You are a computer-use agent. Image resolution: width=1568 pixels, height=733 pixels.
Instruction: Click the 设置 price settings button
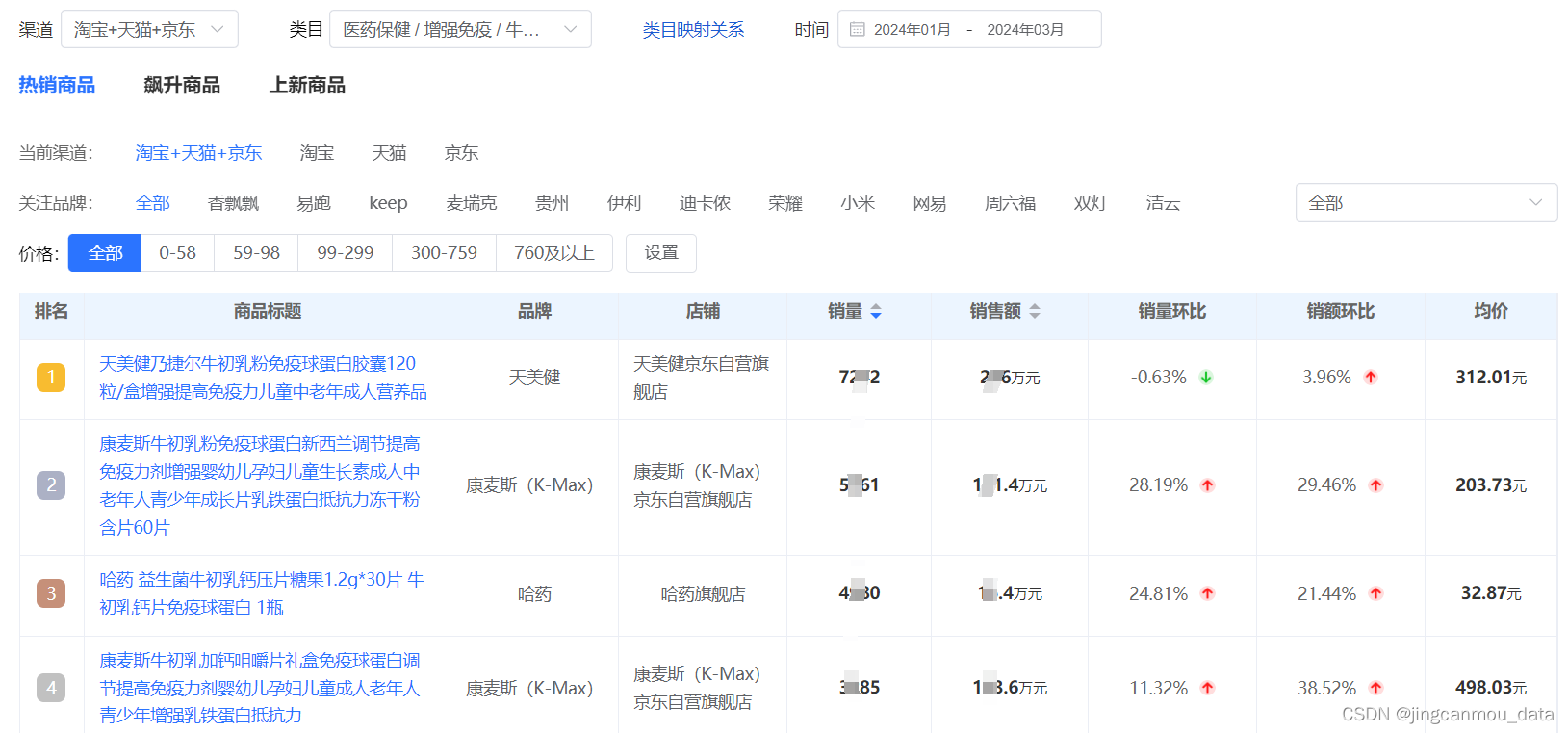tap(661, 253)
